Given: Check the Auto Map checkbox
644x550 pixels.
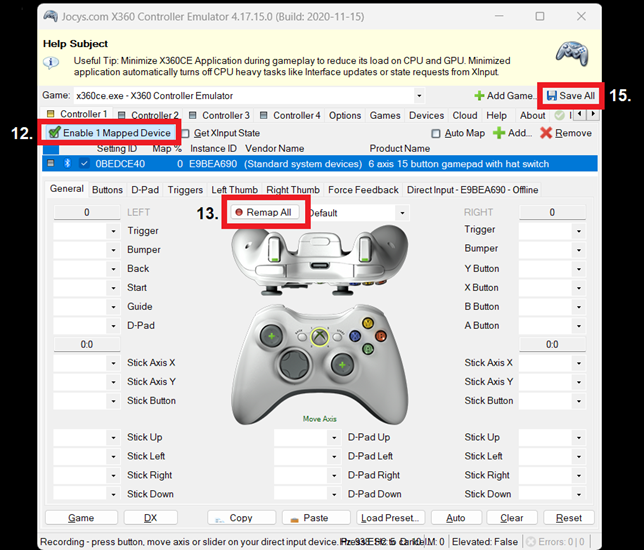Looking at the screenshot, I should point(436,133).
